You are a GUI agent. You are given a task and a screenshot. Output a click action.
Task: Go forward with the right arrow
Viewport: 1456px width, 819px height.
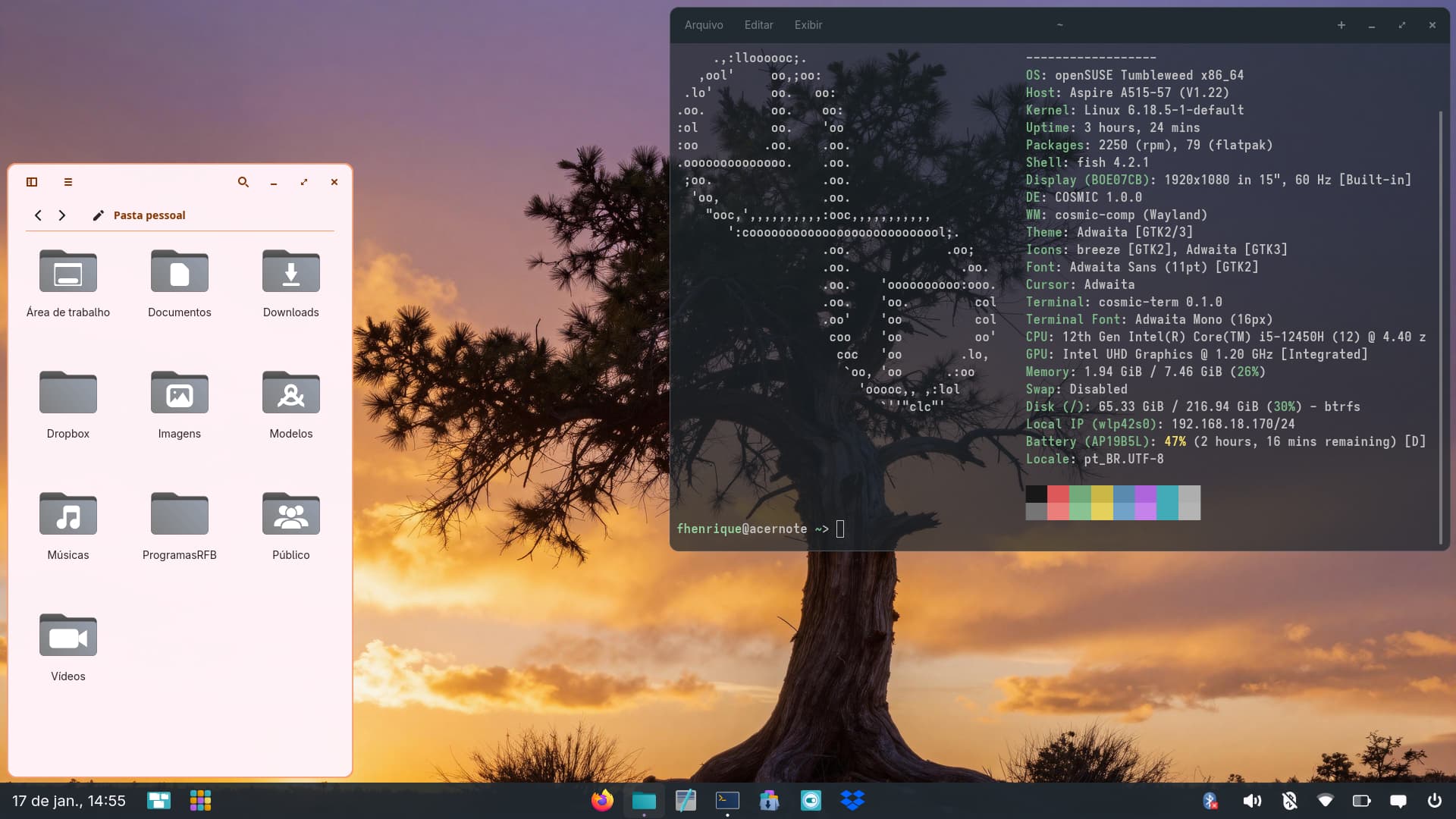click(x=62, y=215)
